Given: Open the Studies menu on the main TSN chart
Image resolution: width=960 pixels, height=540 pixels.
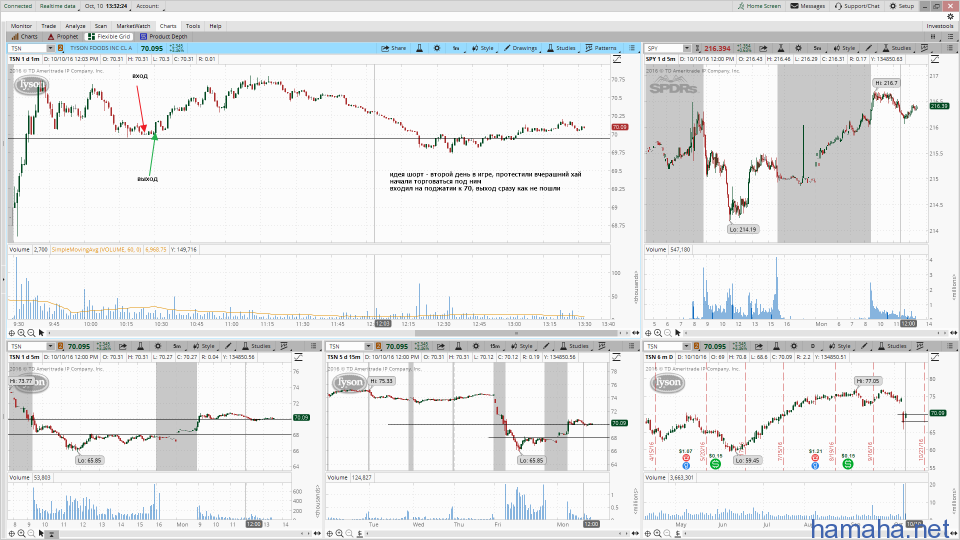Looking at the screenshot, I should click(561, 48).
